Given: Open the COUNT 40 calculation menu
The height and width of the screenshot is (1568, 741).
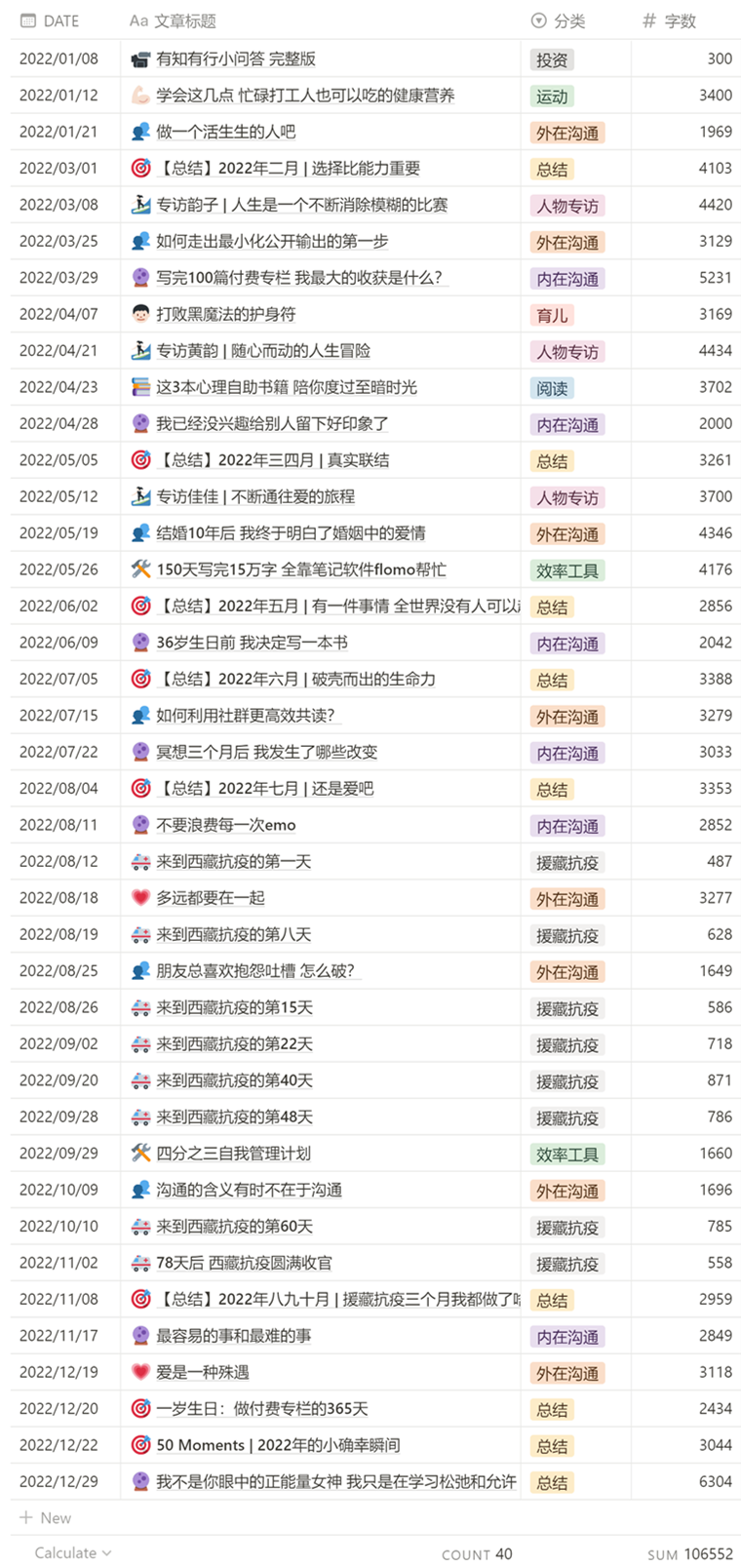Looking at the screenshot, I should pos(477,1554).
